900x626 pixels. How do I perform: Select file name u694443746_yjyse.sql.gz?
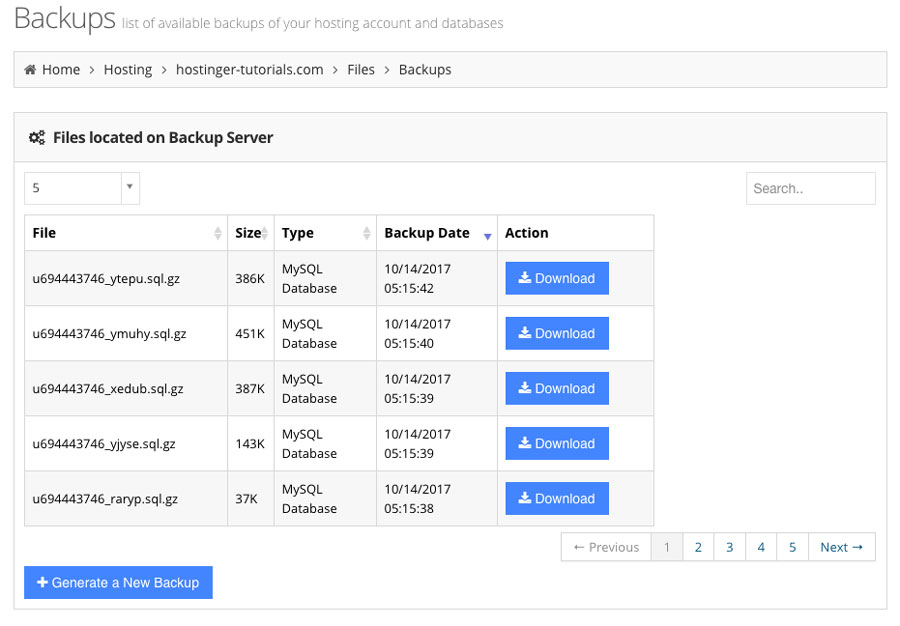click(104, 444)
